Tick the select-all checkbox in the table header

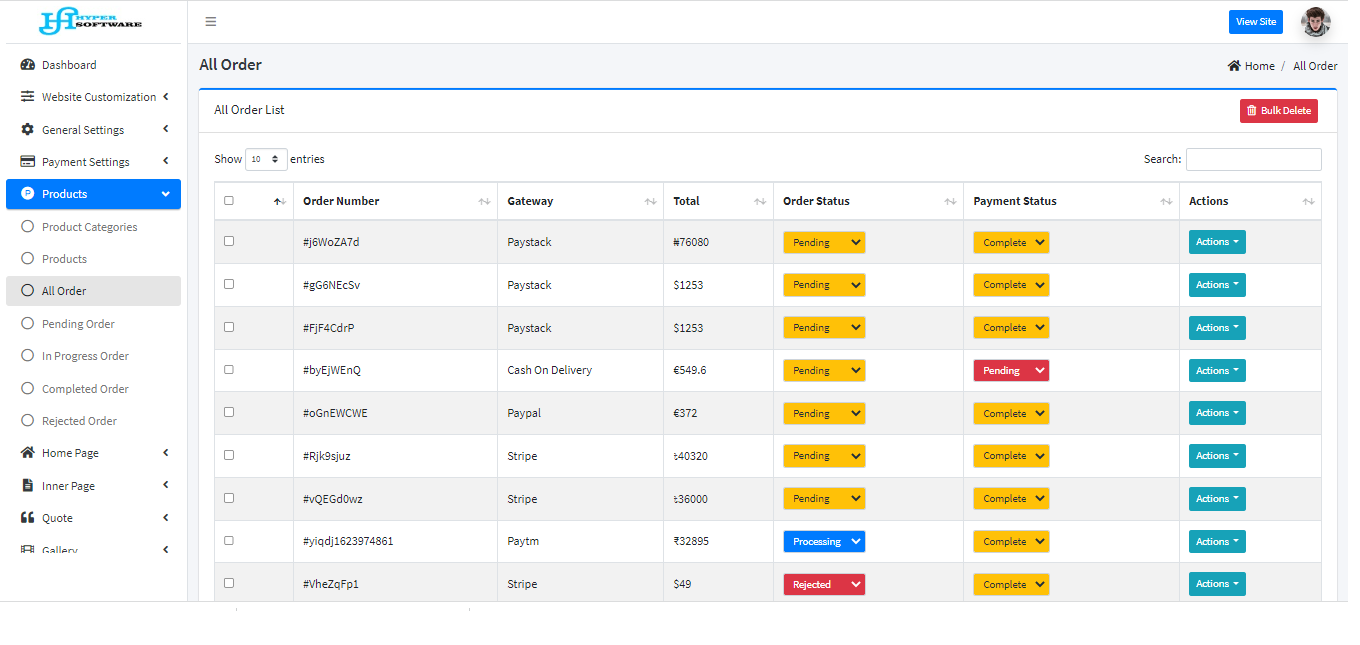(229, 201)
